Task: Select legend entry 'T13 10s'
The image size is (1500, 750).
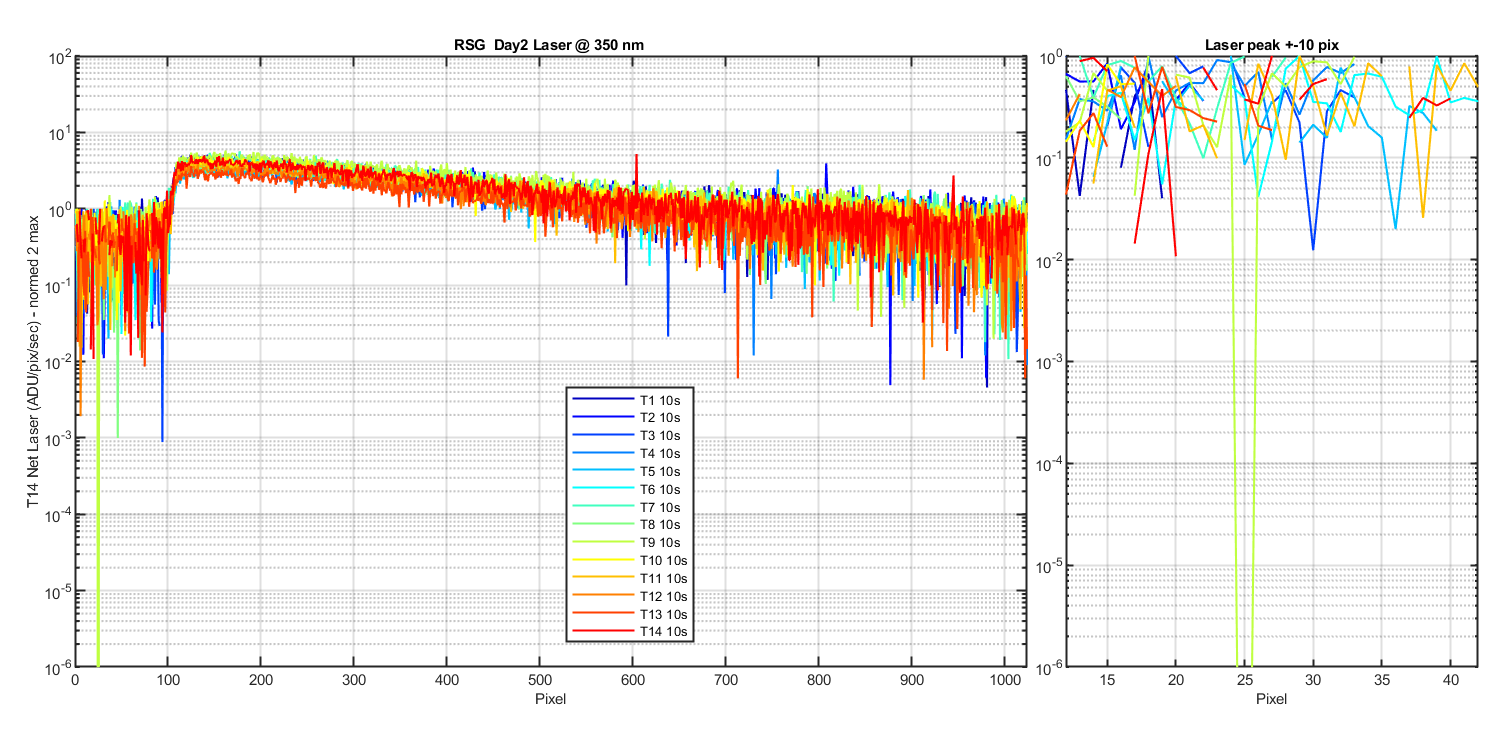Action: coord(632,614)
